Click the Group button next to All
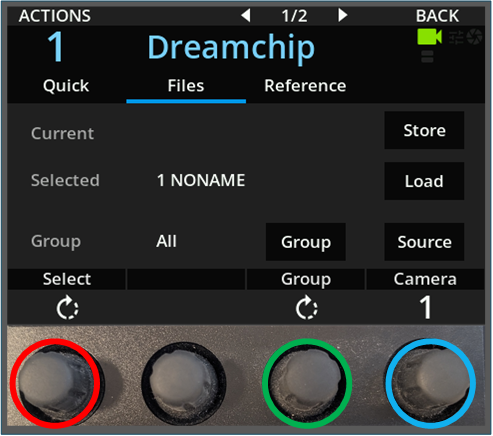 point(306,242)
